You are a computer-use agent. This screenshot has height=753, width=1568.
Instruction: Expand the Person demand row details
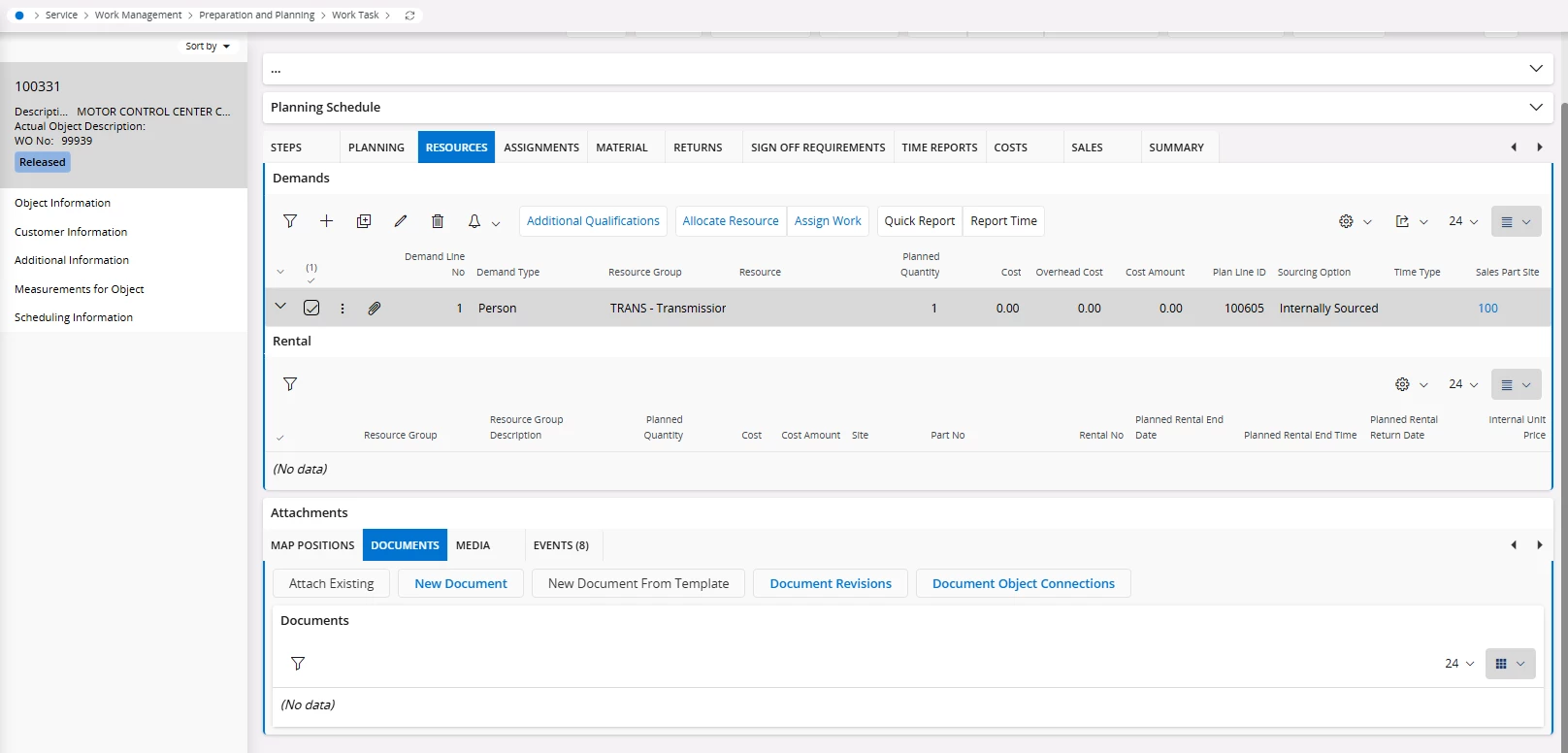click(x=280, y=307)
